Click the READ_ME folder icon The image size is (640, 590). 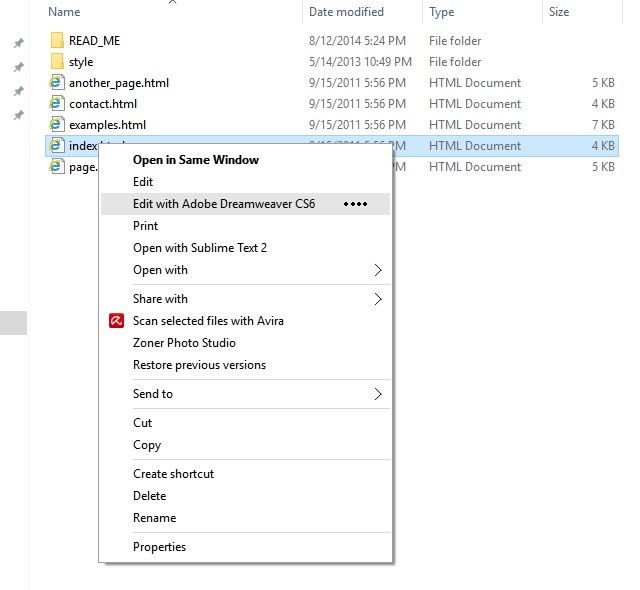pyautogui.click(x=57, y=41)
